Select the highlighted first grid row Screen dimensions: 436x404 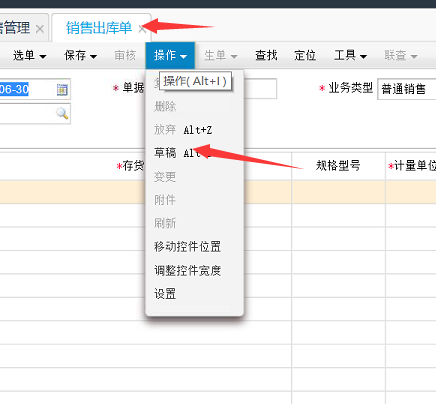218,192
